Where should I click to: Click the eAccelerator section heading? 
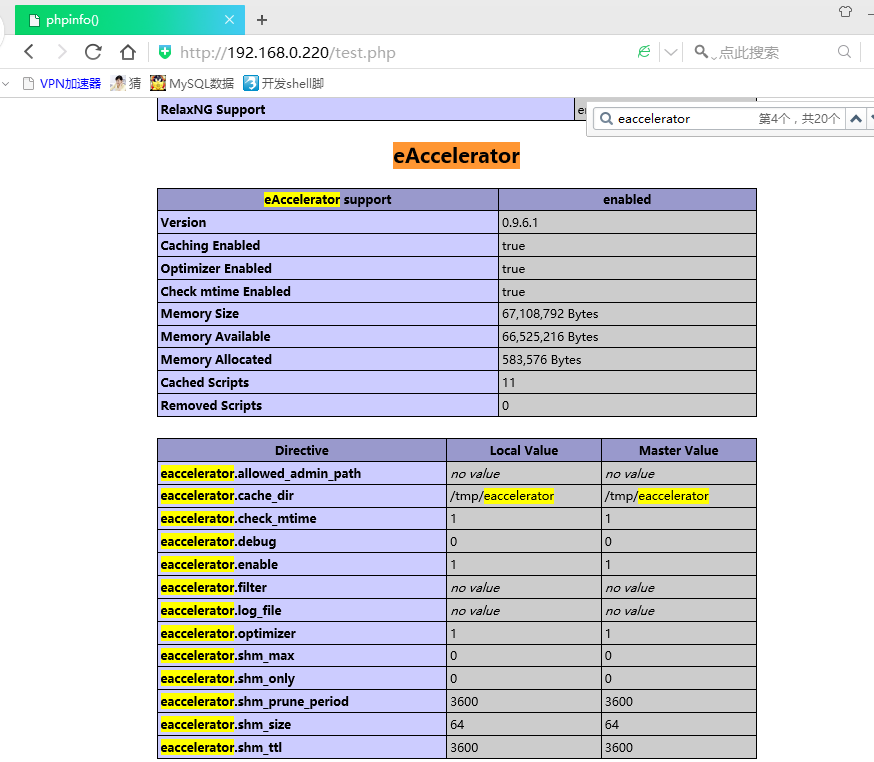point(456,156)
